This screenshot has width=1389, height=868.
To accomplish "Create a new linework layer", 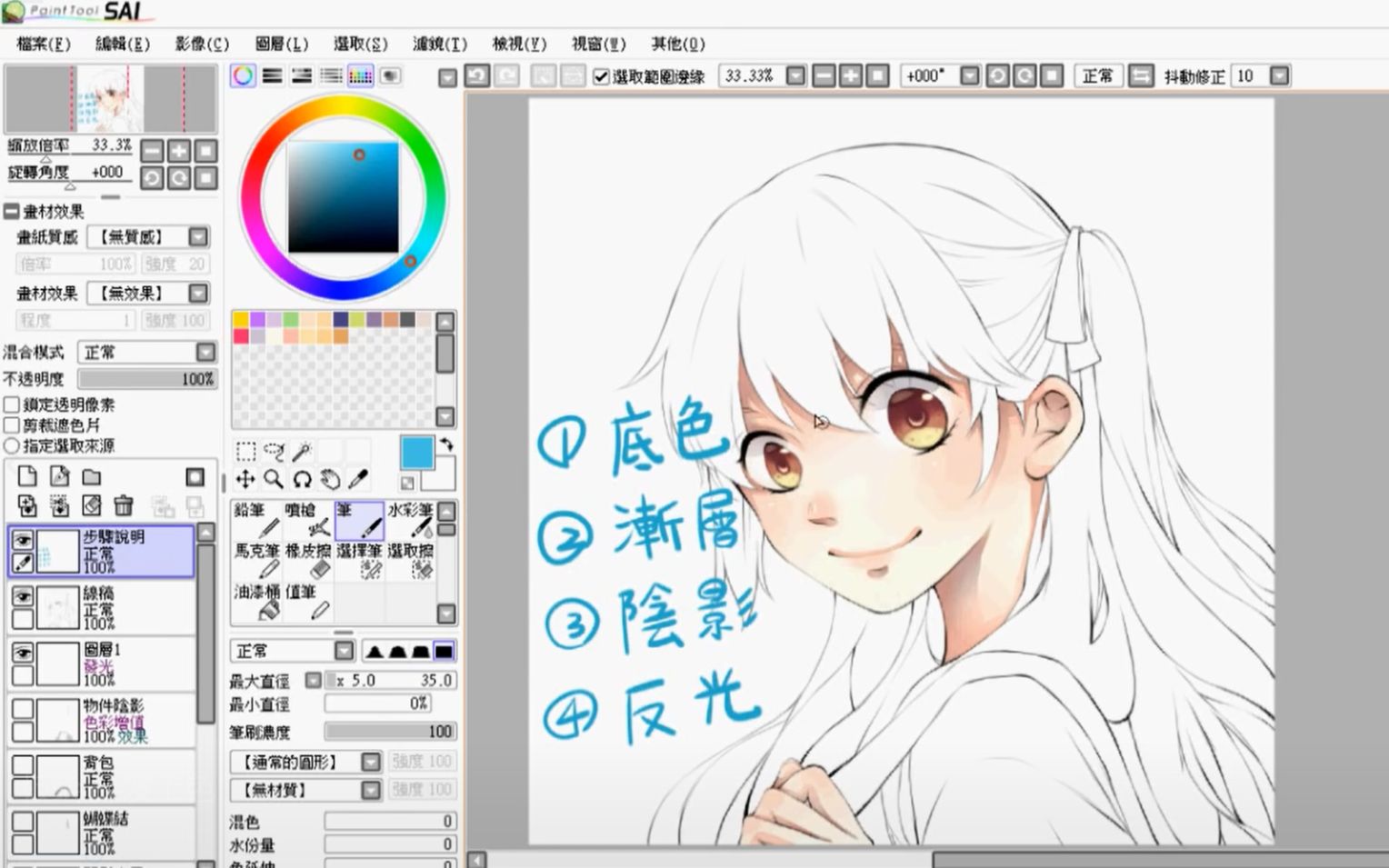I will [x=59, y=476].
